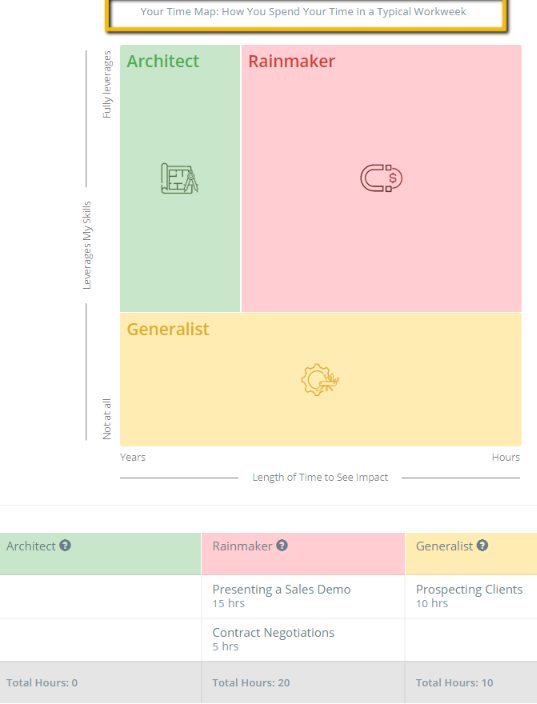Click the Architect table column header
This screenshot has height=704, width=537.
[101, 554]
